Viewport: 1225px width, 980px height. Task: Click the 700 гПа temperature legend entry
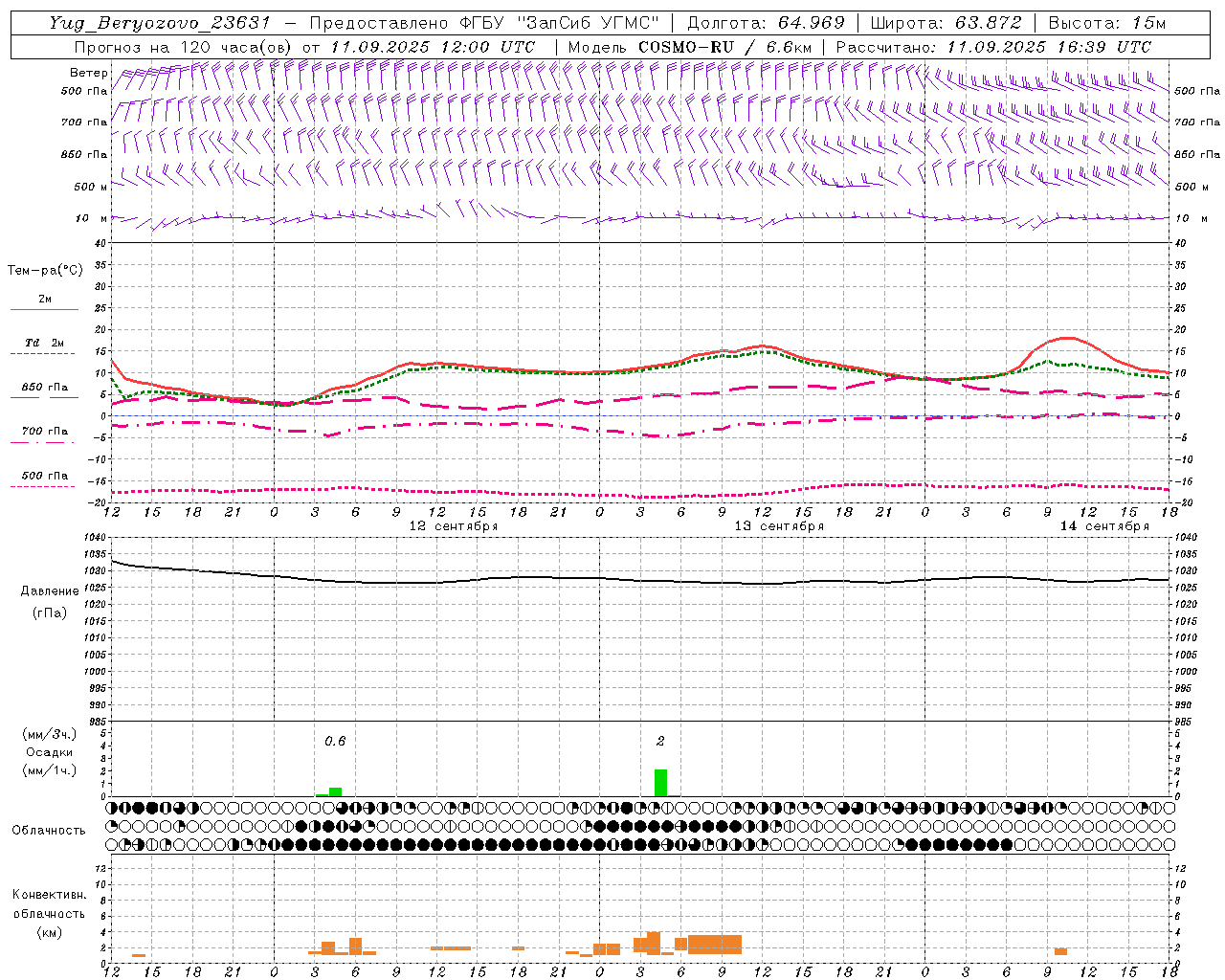coord(44,432)
